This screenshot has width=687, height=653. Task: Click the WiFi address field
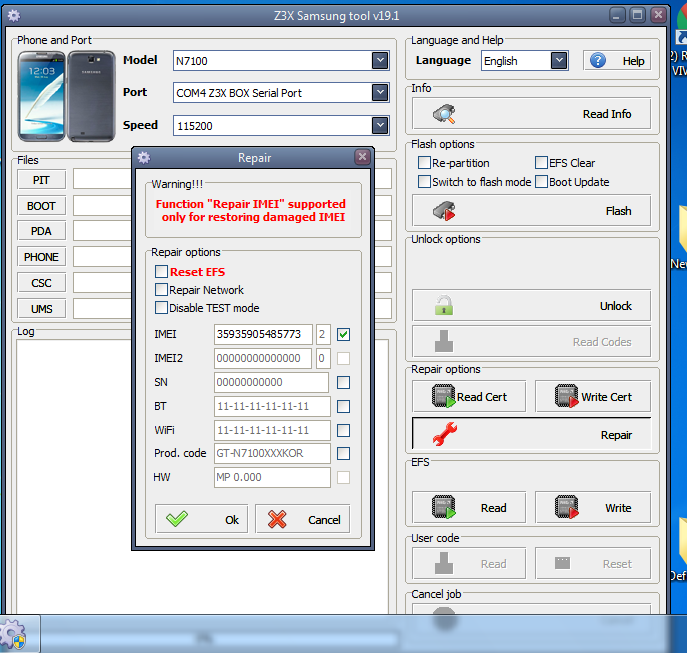pos(272,430)
